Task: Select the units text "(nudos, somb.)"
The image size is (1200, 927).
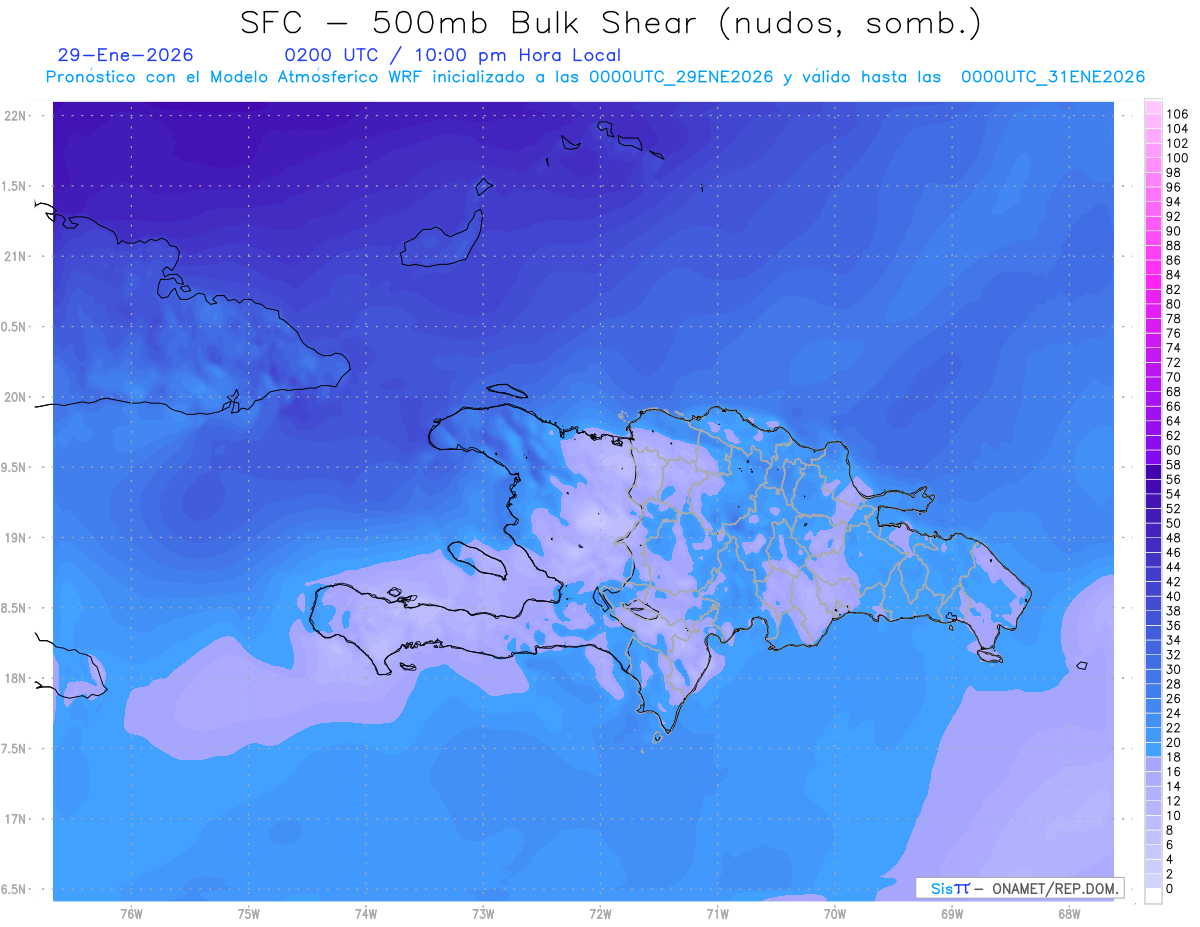Action: tap(850, 25)
